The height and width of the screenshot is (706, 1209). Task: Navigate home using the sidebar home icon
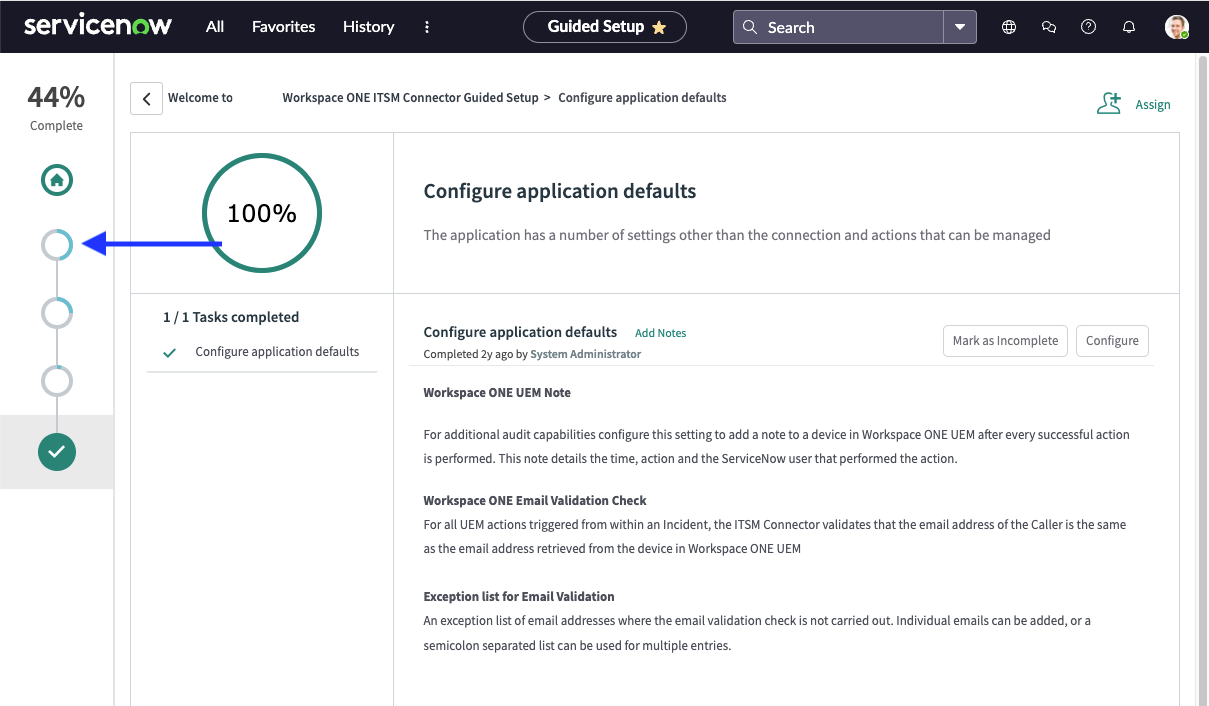(x=56, y=180)
